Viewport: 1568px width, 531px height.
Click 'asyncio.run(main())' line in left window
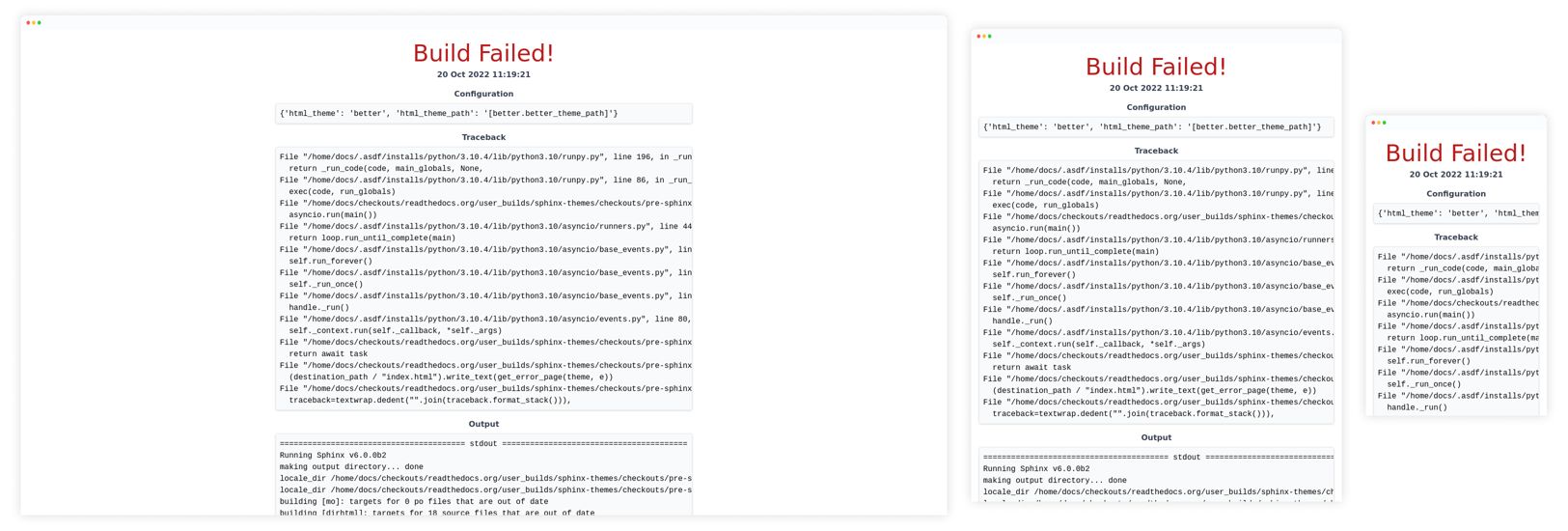pos(333,214)
